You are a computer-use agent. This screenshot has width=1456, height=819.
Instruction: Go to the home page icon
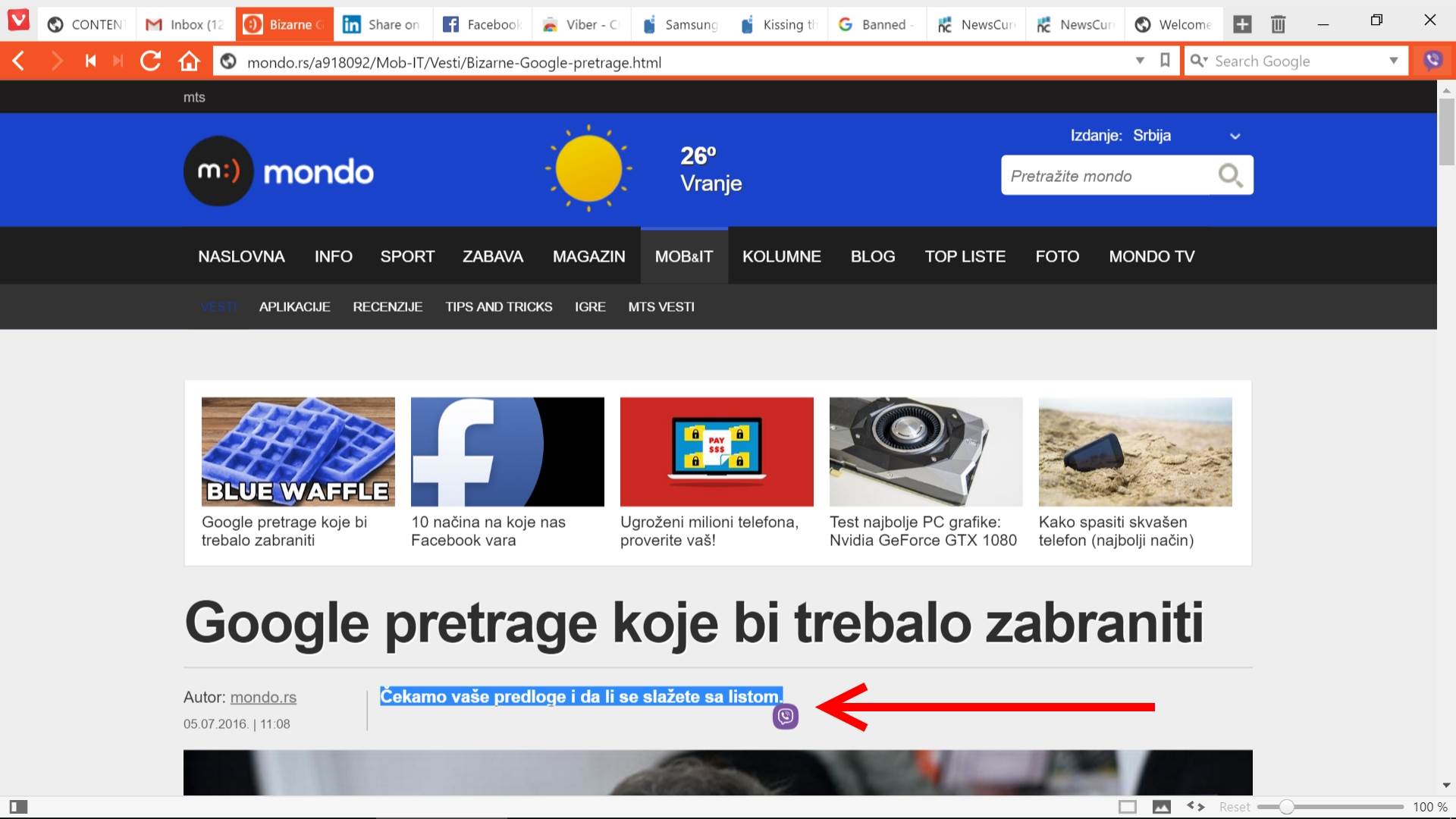(x=189, y=61)
